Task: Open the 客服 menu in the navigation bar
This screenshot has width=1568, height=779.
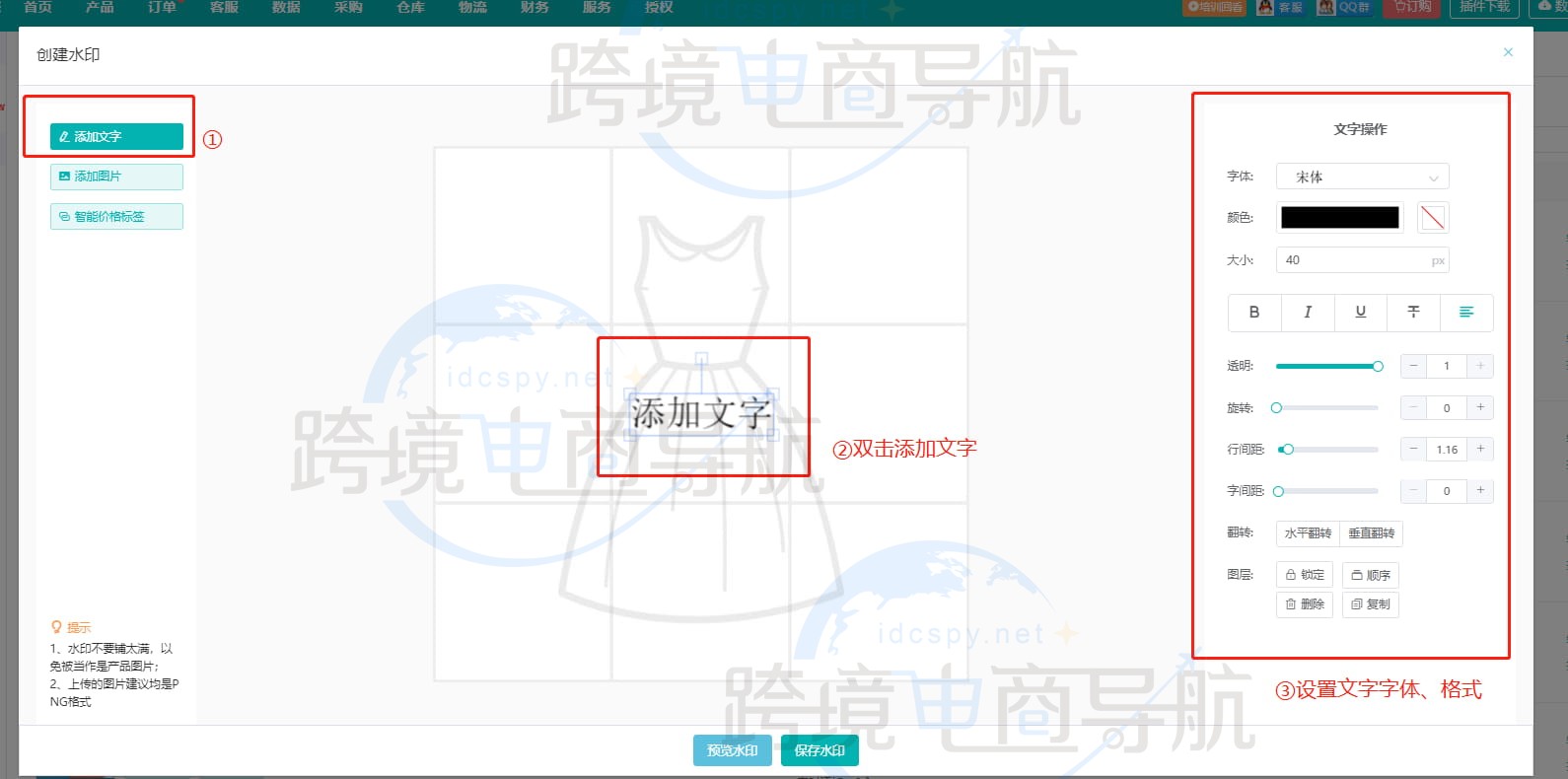Action: coord(224,7)
